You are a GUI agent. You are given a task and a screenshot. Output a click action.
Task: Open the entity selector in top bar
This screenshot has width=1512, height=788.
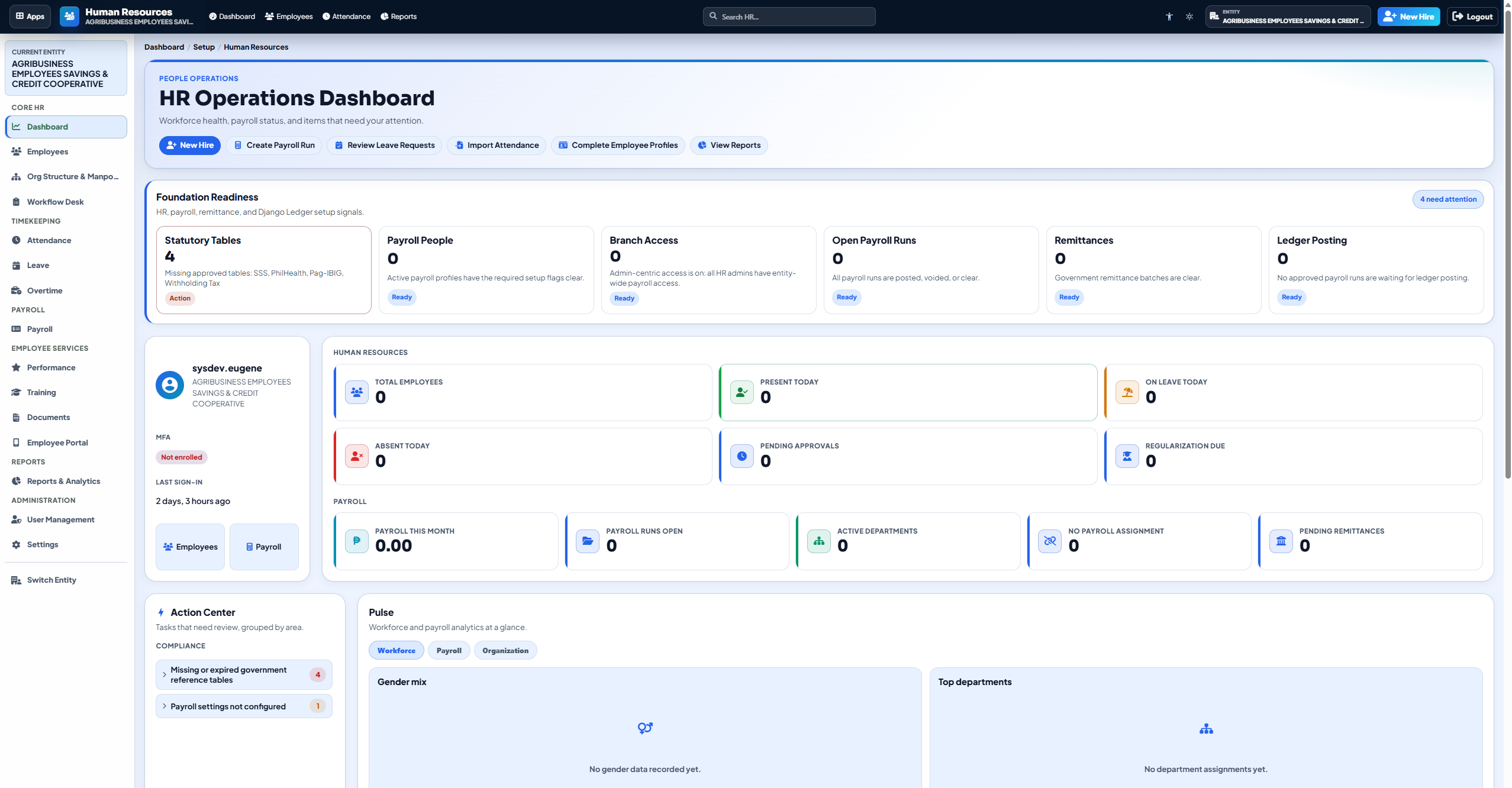(x=1288, y=17)
